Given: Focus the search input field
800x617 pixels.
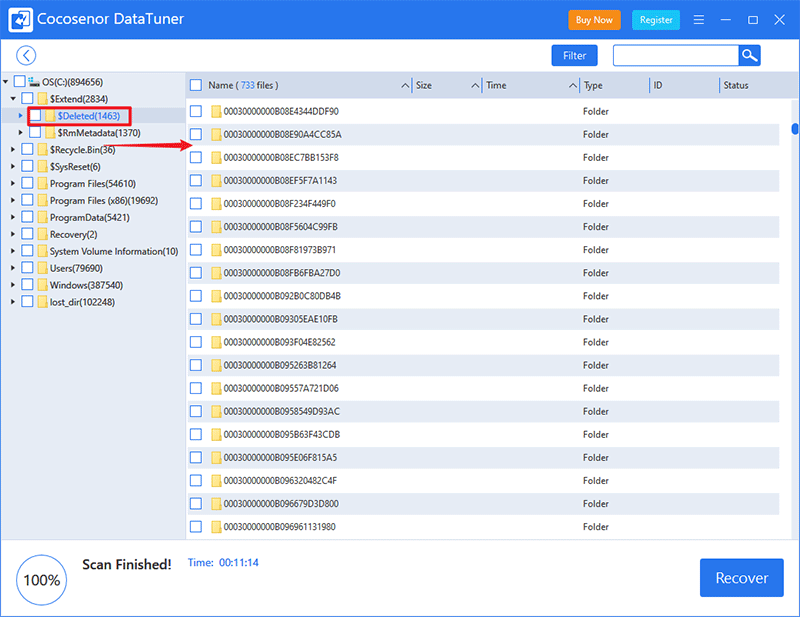Looking at the screenshot, I should [676, 56].
